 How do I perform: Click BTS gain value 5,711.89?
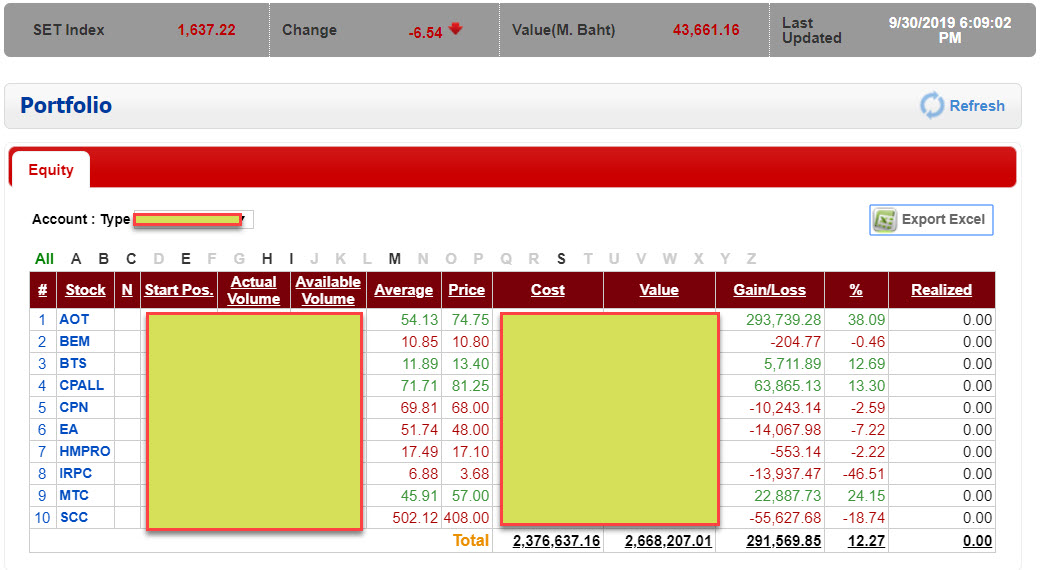click(x=792, y=364)
